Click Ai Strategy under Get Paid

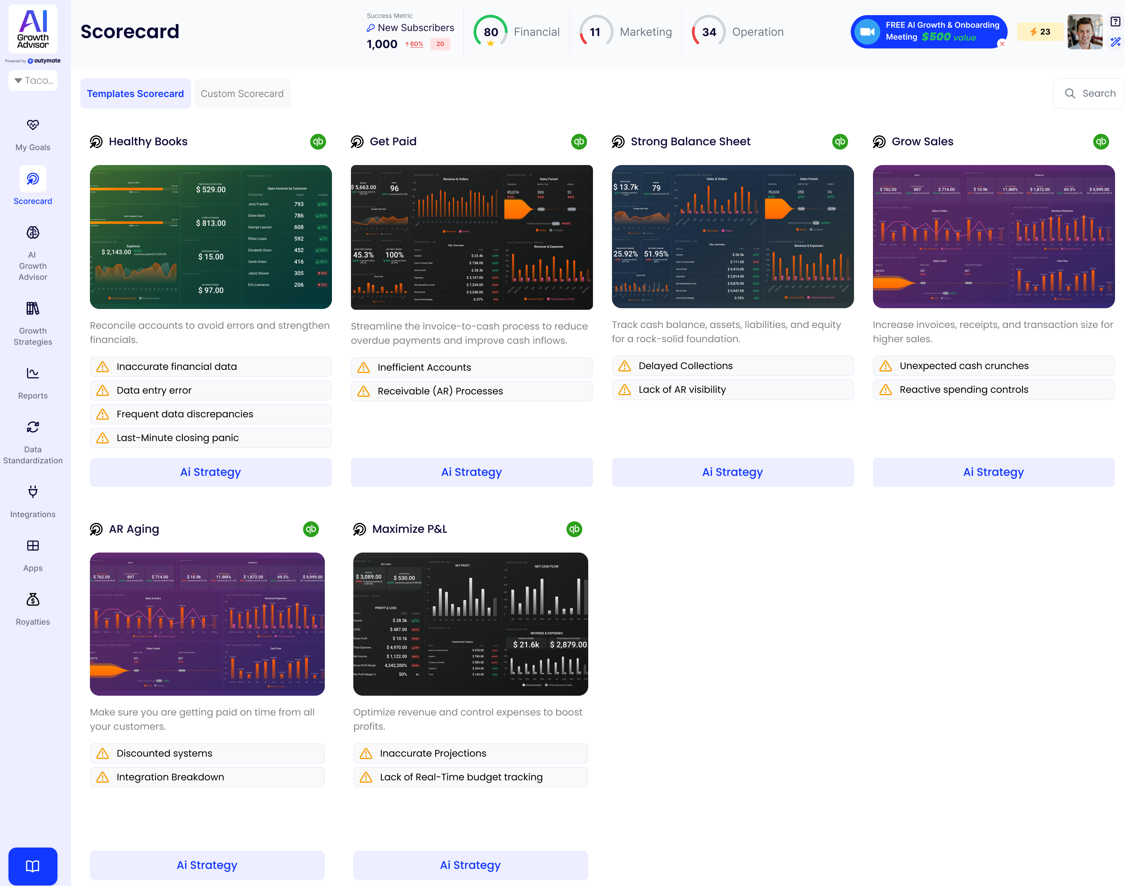471,472
